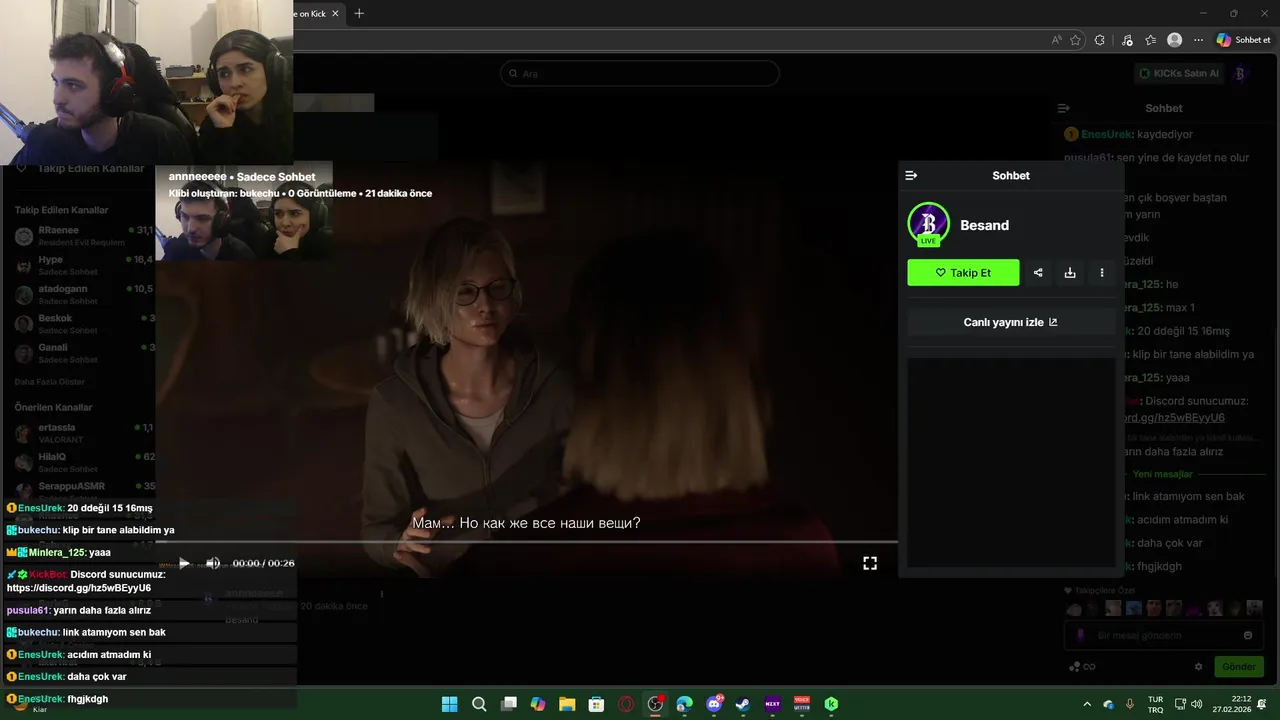The image size is (1280, 720).
Task: Open atadogann channel in sidebar
Action: tap(84, 294)
